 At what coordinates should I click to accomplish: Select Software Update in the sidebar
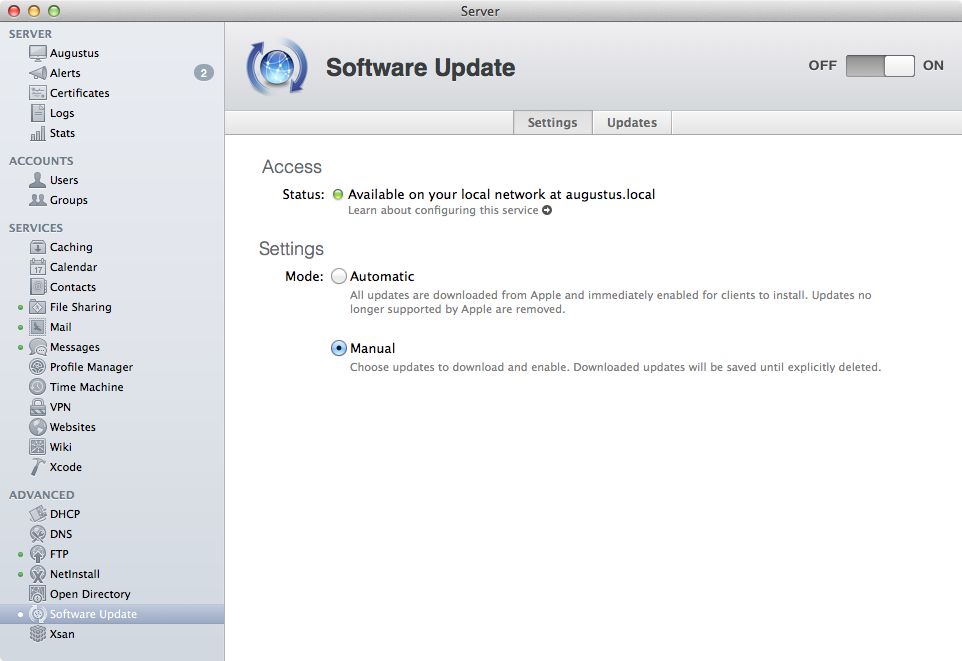112,614
